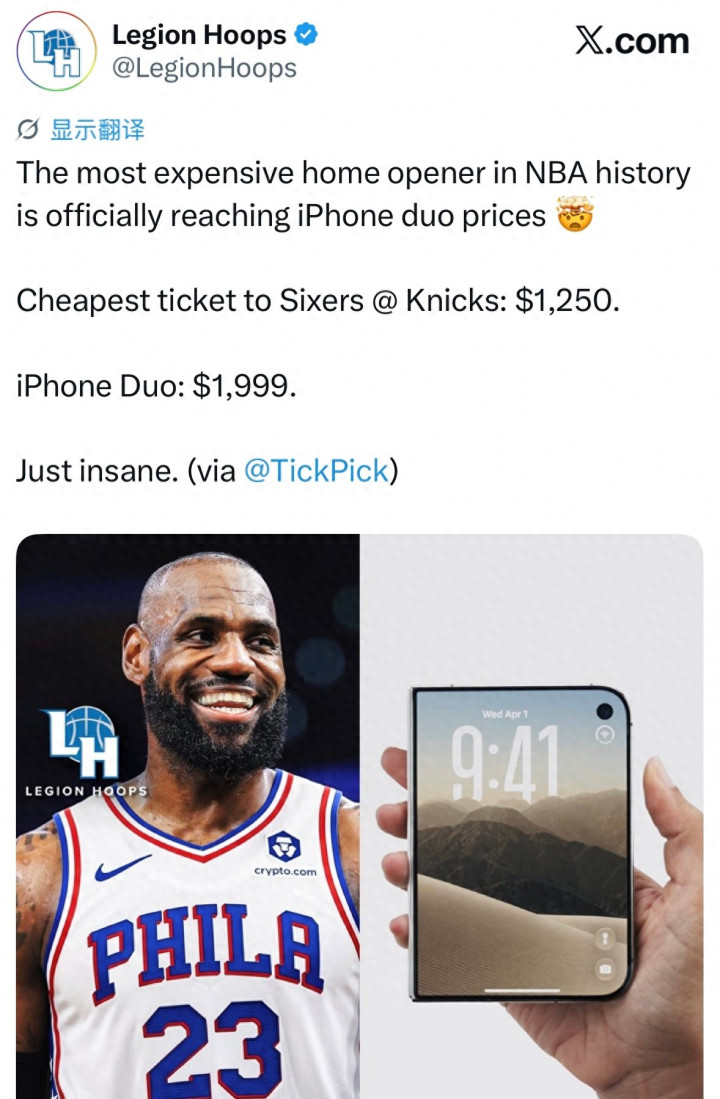Click the crypto.com logo on the jersey

click(285, 854)
